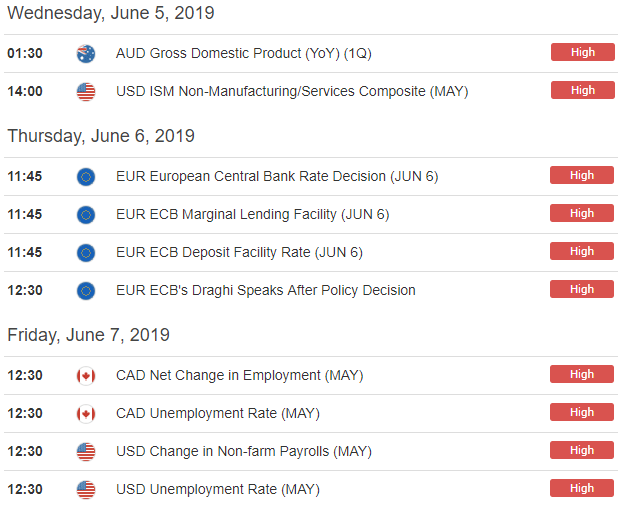Click the US flag beside Non-farm Payrolls
The width and height of the screenshot is (618, 505).
click(x=86, y=452)
